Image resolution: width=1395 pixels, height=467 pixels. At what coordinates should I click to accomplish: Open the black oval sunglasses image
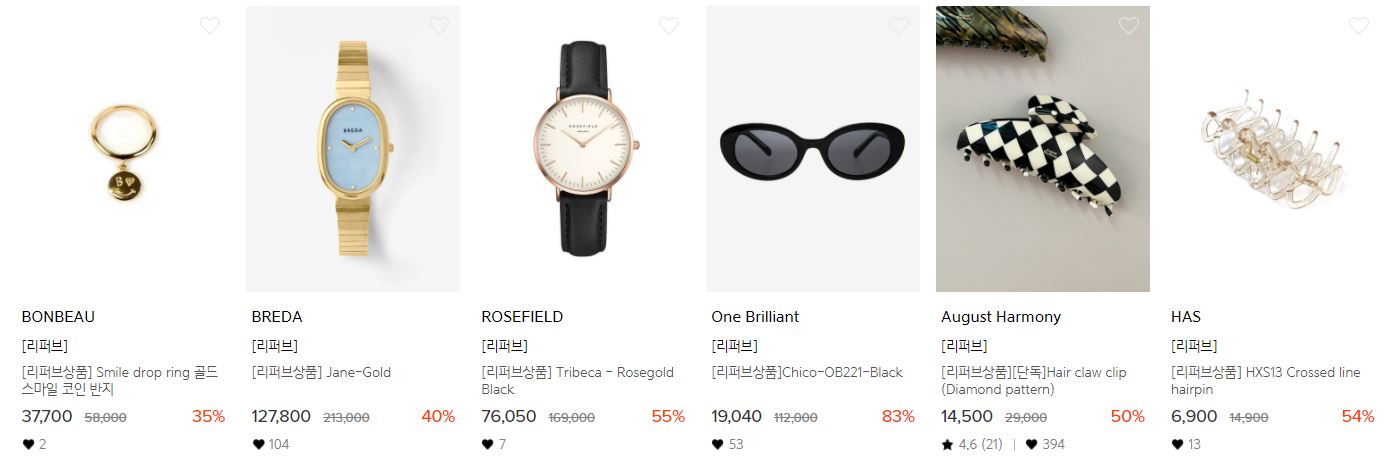[813, 149]
